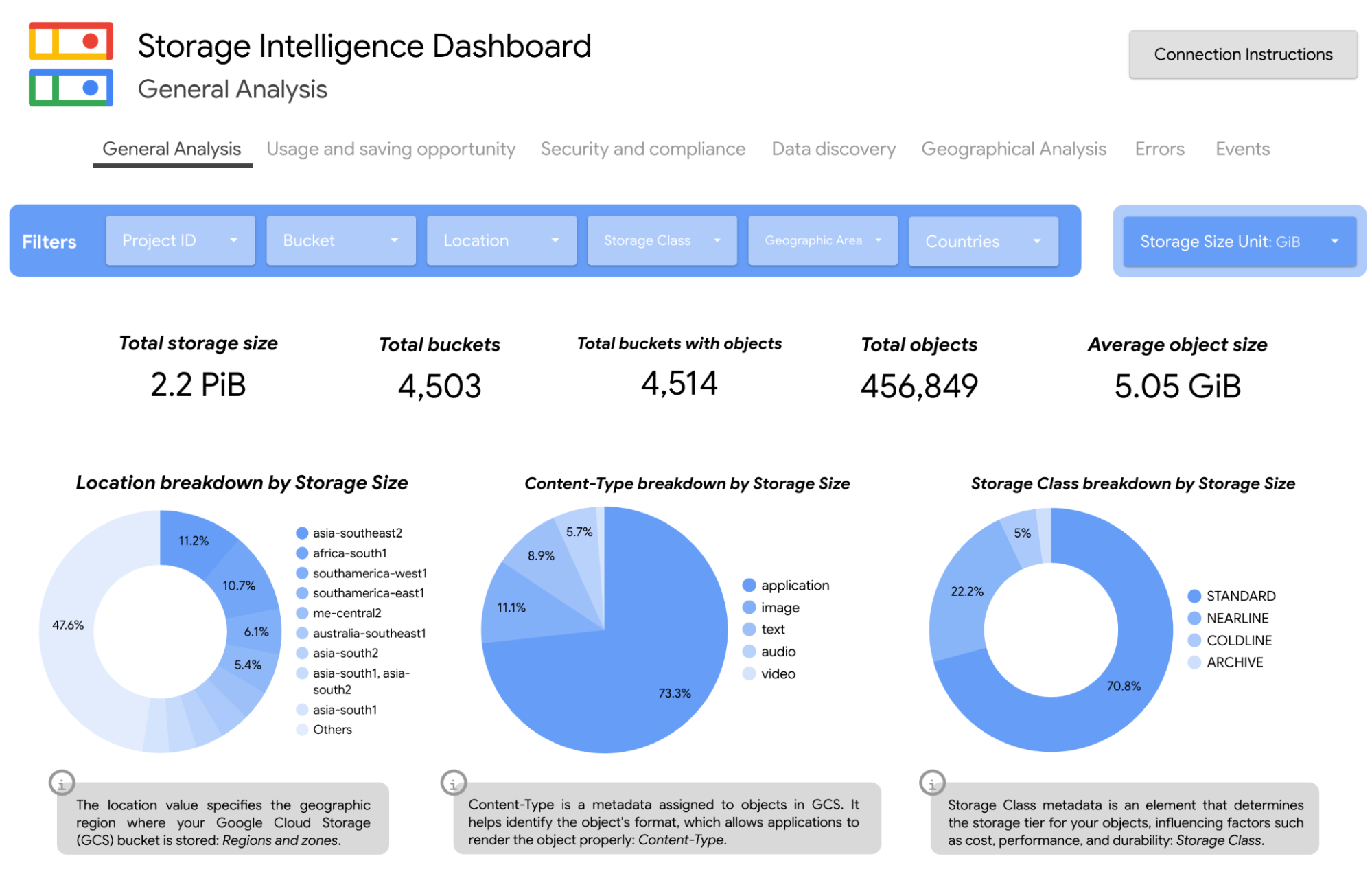Click the Storage Intelligence Dashboard logo icon

point(71,64)
